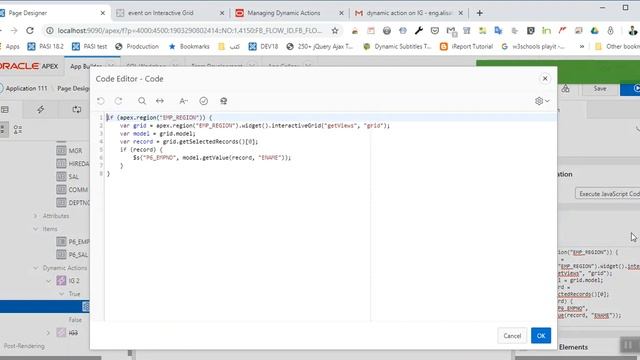The height and width of the screenshot is (360, 640).
Task: Click the Google Drive extension icon
Action: pyautogui.click(x=594, y=31)
